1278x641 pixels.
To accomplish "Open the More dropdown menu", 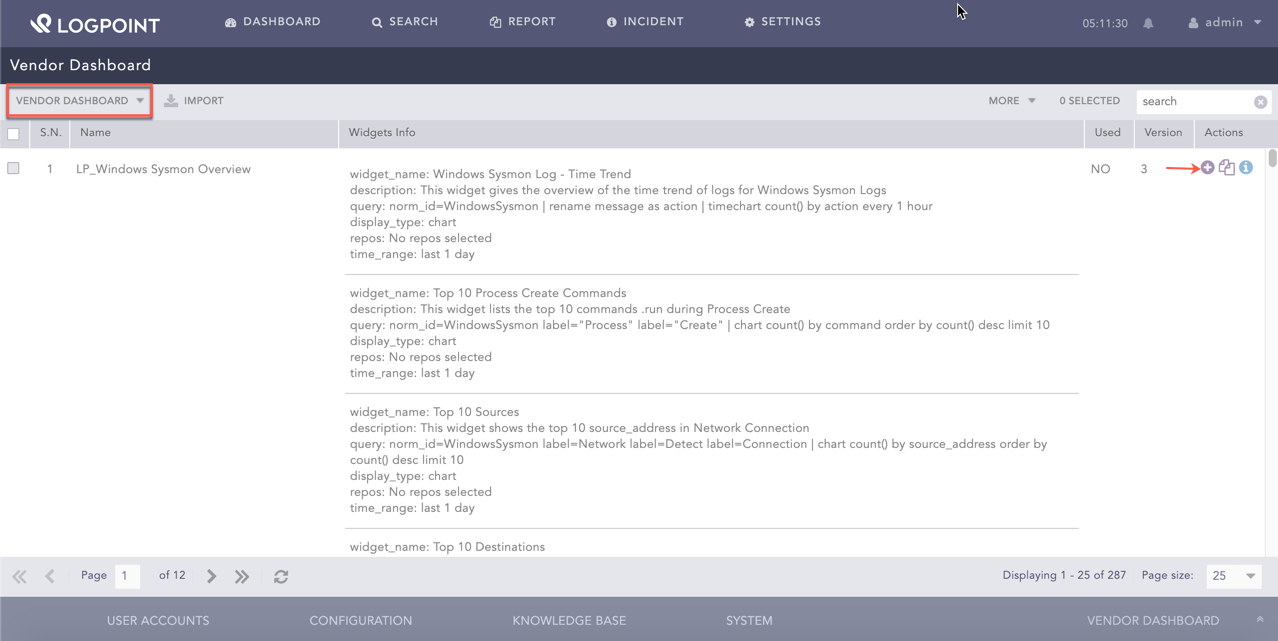I will click(1011, 101).
